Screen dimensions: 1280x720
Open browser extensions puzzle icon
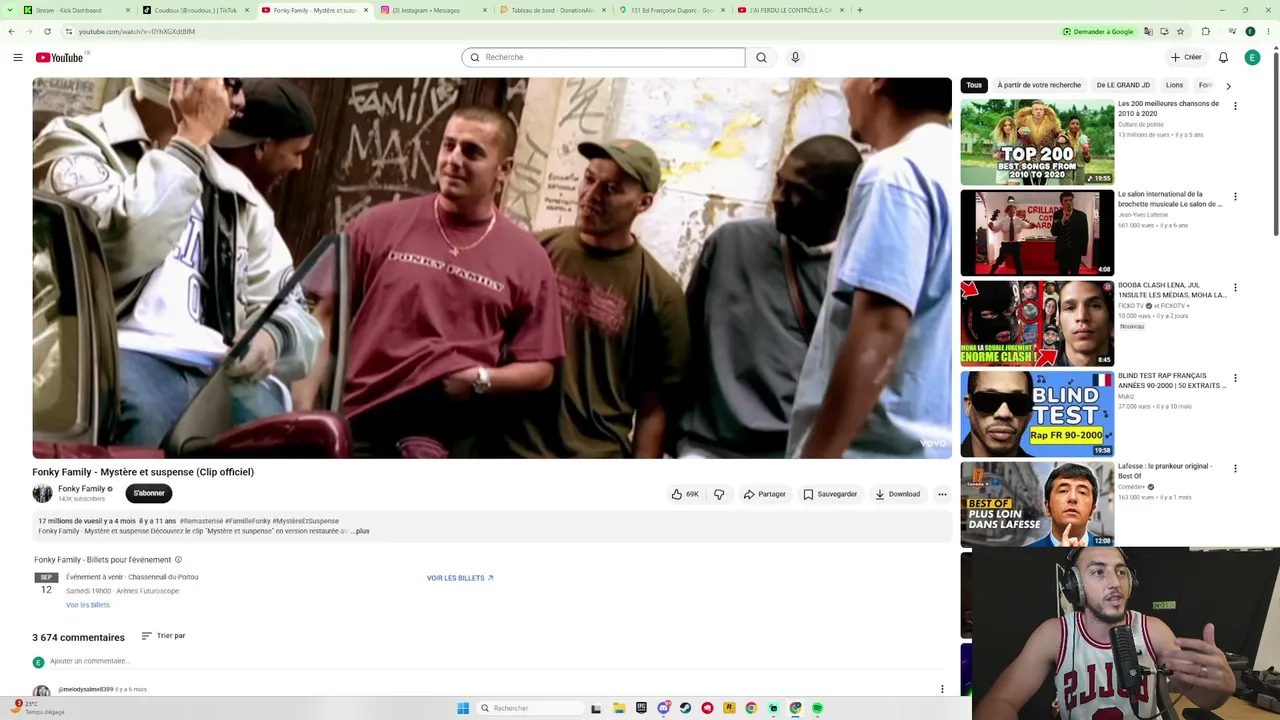(x=1206, y=31)
